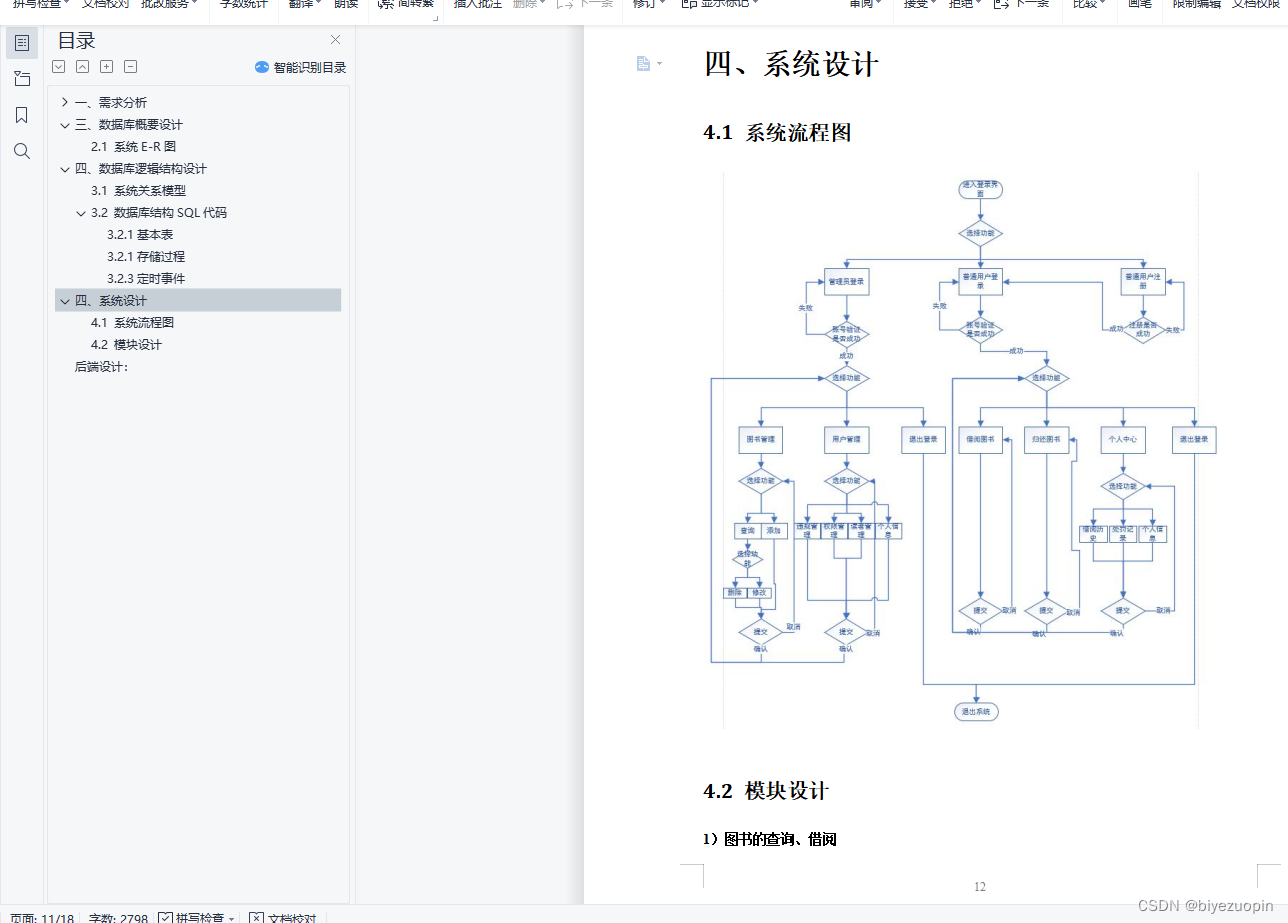Viewport: 1288px width, 923px height.
Task: Click the plus box icon in 目录 toolbar
Action: [106, 67]
